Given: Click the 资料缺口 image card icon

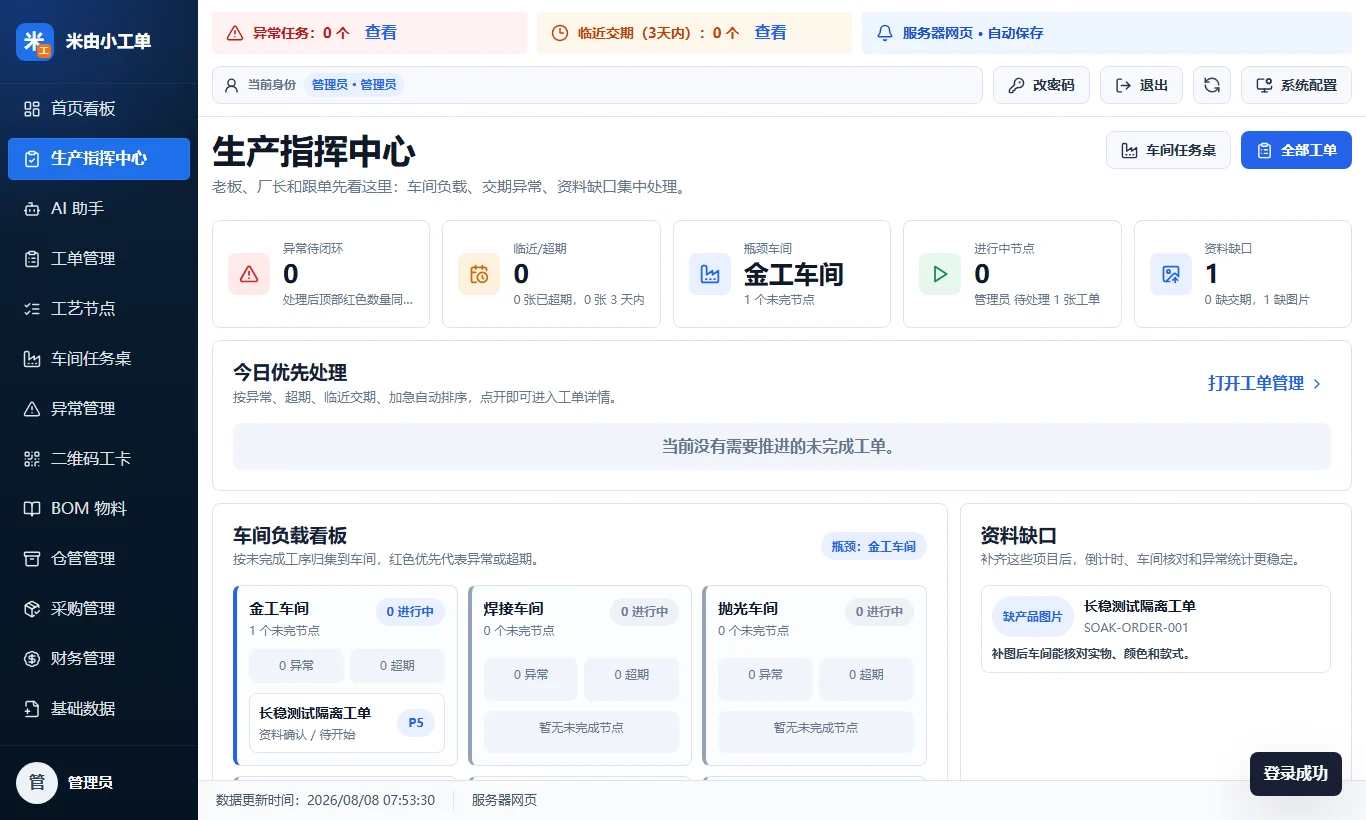Looking at the screenshot, I should tap(1171, 274).
